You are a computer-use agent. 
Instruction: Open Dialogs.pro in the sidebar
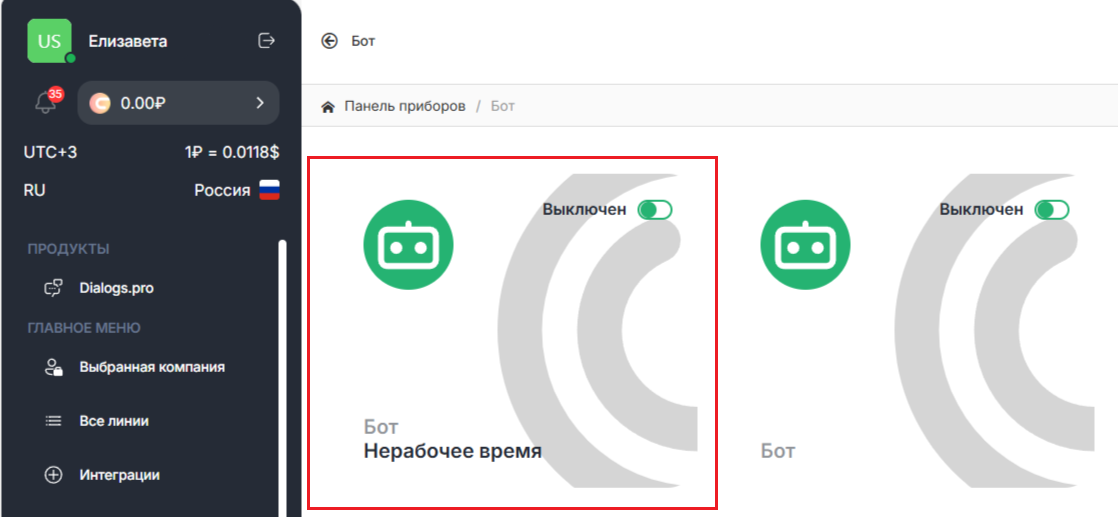tap(116, 288)
